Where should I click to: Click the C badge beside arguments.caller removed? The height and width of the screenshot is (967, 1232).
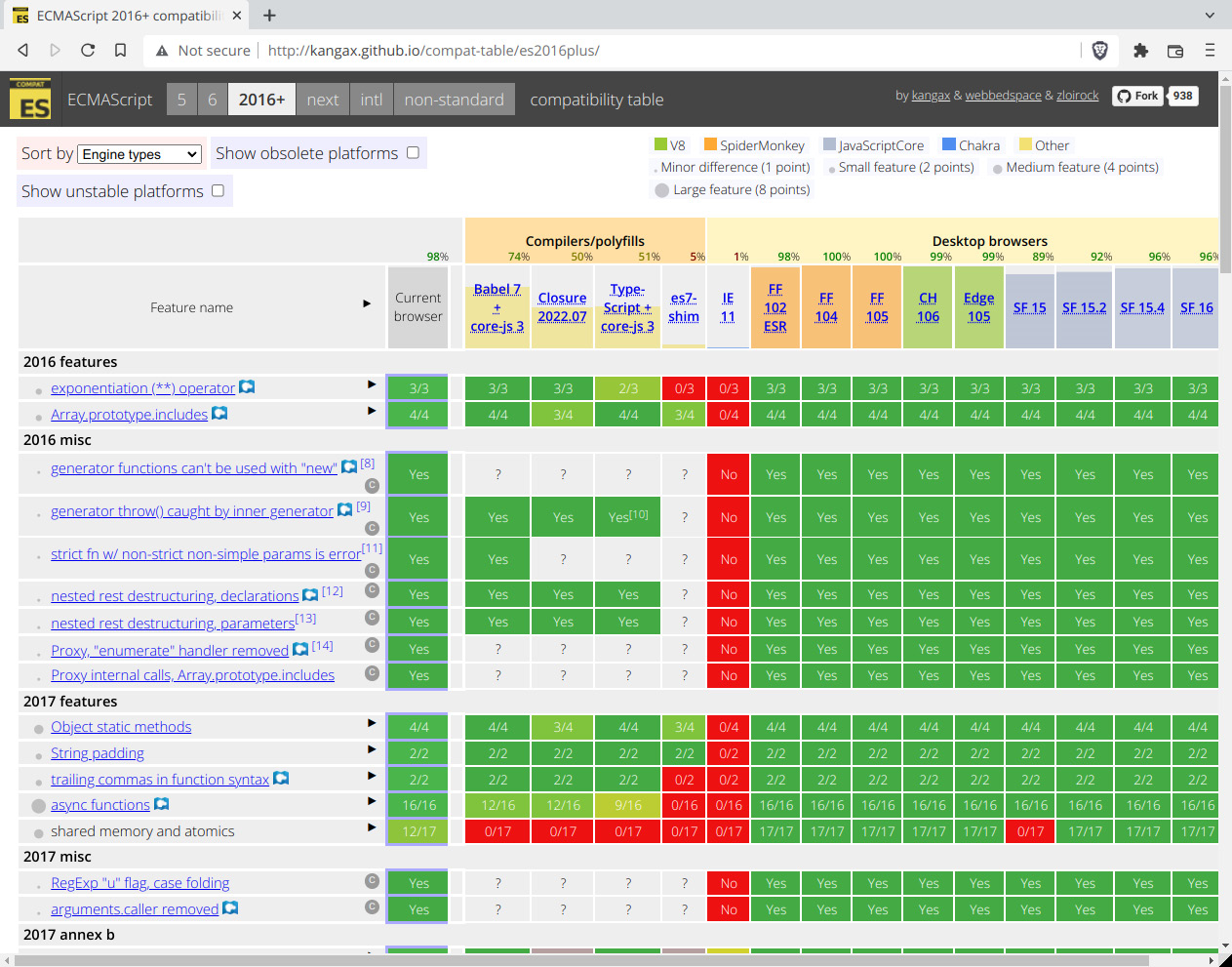point(372,907)
